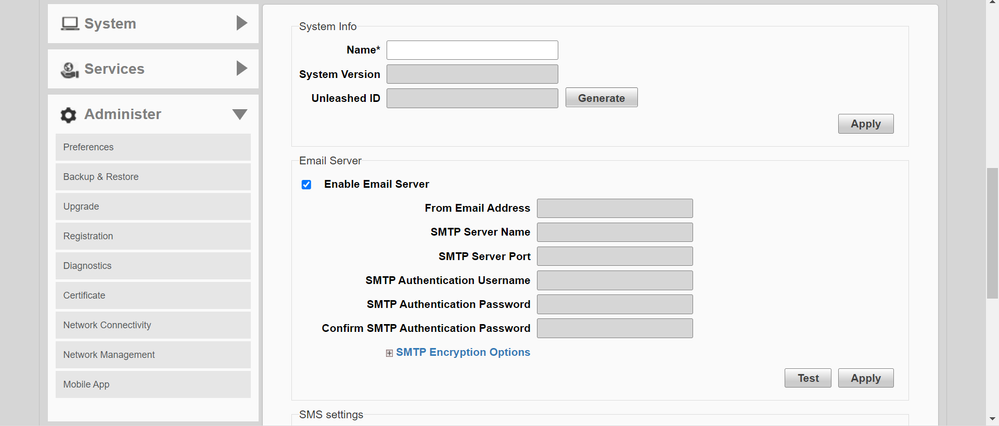
Task: Expand the Services section arrow
Action: tap(241, 69)
